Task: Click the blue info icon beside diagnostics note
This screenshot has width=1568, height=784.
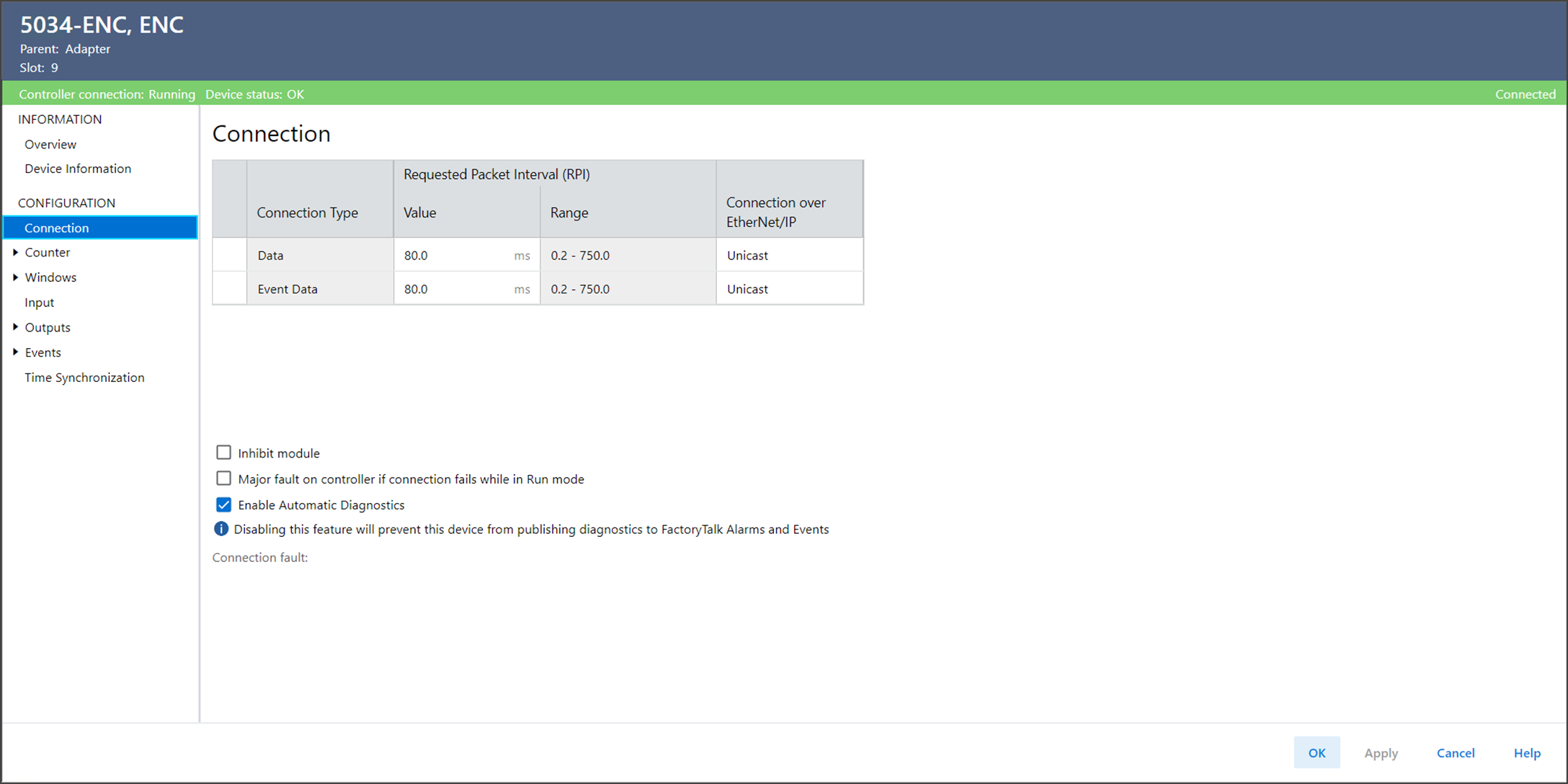Action: pyautogui.click(x=221, y=529)
